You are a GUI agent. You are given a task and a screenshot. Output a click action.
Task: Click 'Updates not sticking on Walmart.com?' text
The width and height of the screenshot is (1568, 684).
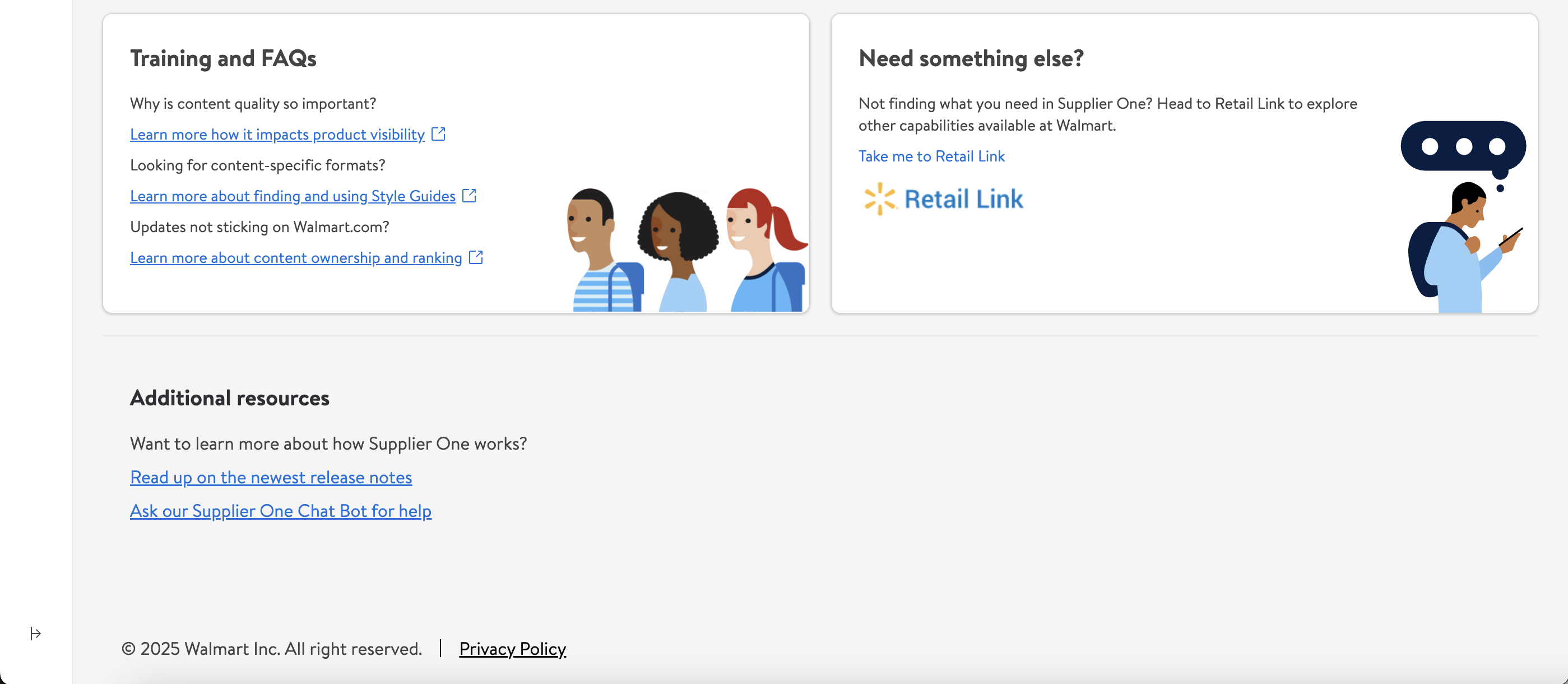pyautogui.click(x=260, y=227)
